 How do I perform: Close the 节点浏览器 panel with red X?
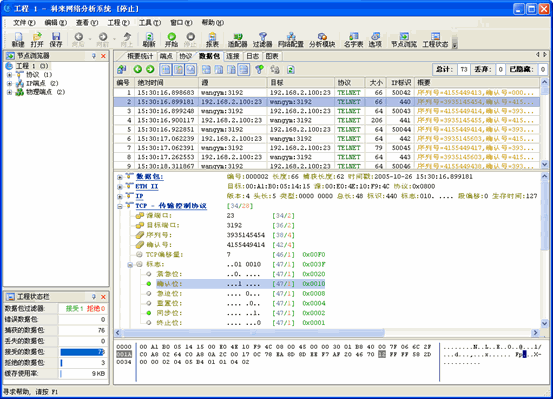click(103, 56)
